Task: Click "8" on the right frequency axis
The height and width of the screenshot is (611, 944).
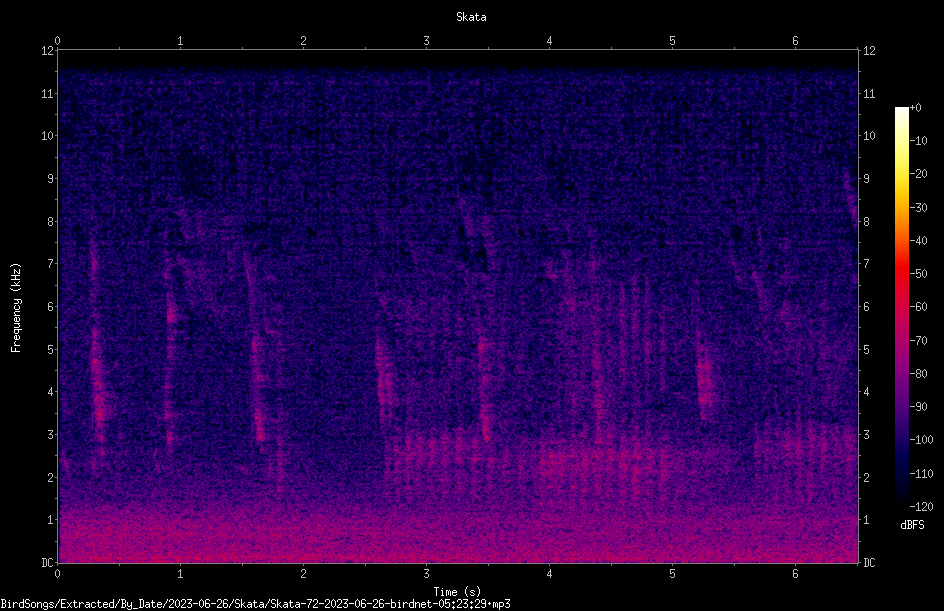Action: (866, 222)
